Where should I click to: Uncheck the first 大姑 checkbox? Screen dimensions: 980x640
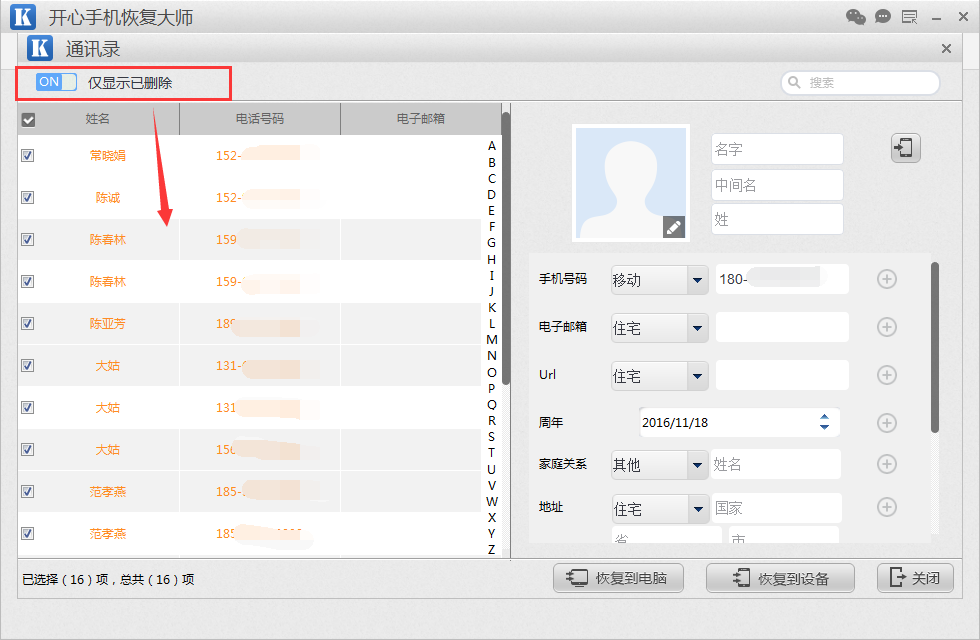28,366
